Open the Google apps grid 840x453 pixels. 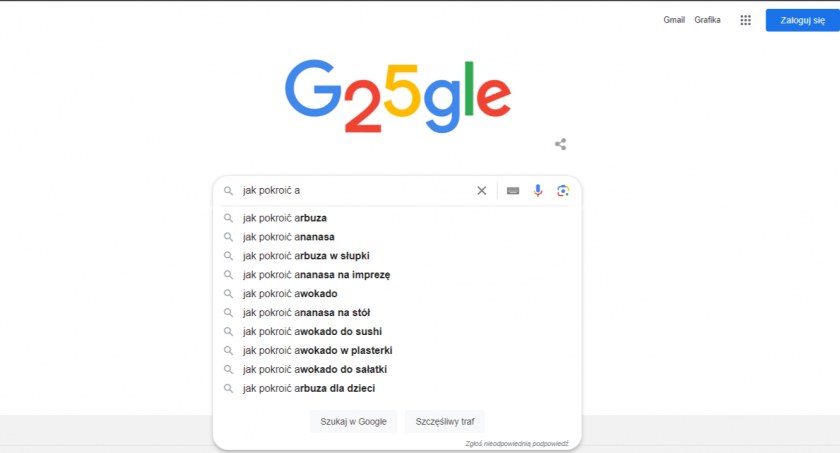[x=745, y=20]
